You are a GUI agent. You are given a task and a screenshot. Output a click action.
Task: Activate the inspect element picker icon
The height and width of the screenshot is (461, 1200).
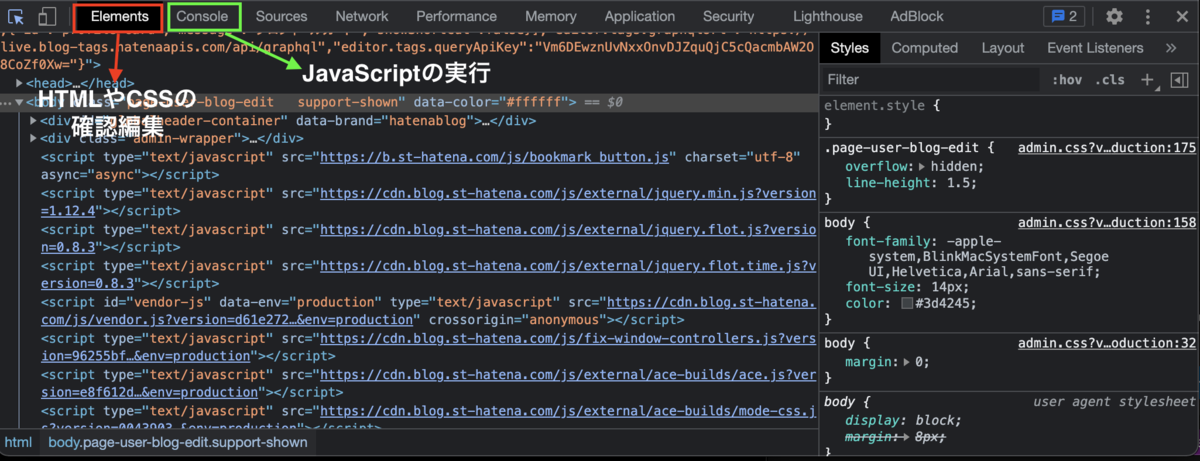coord(17,17)
